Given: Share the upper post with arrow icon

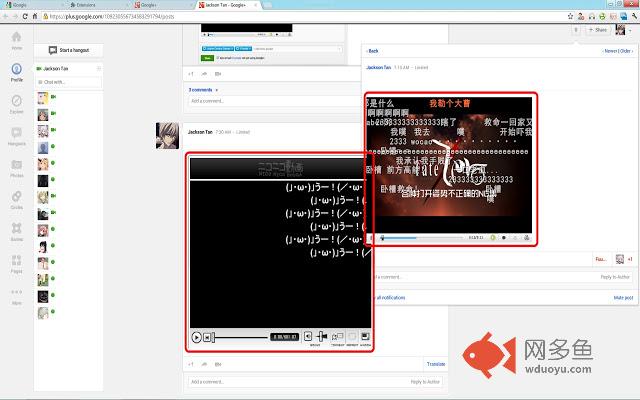Looking at the screenshot, I should (x=204, y=74).
